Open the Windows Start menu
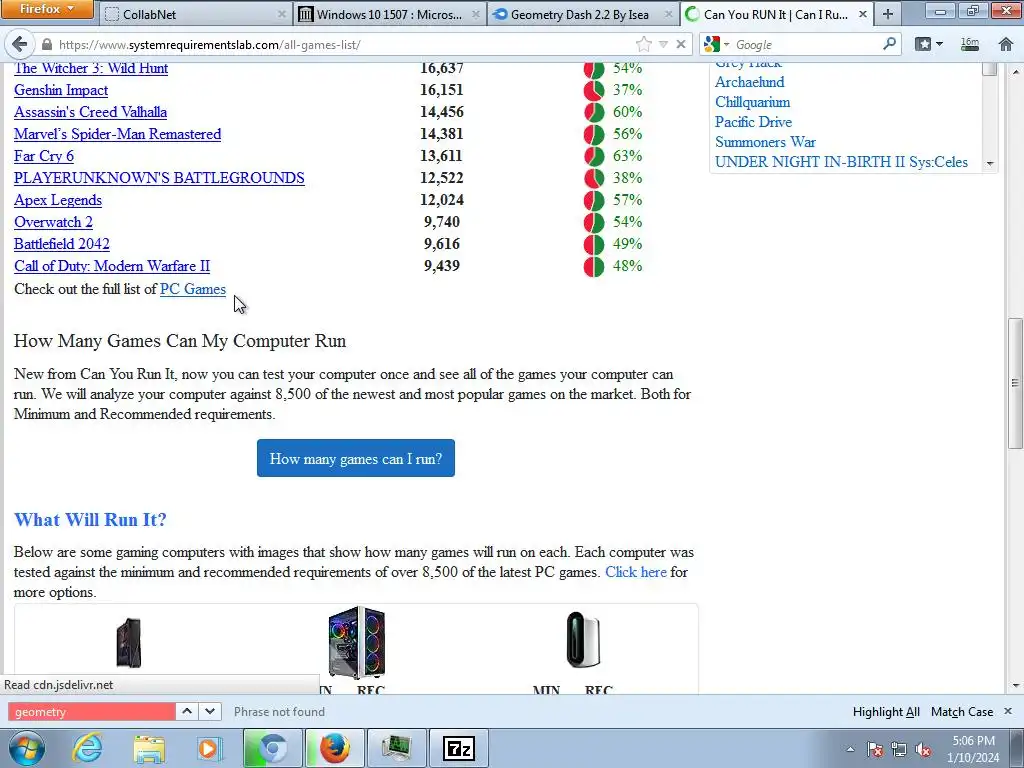 coord(26,748)
